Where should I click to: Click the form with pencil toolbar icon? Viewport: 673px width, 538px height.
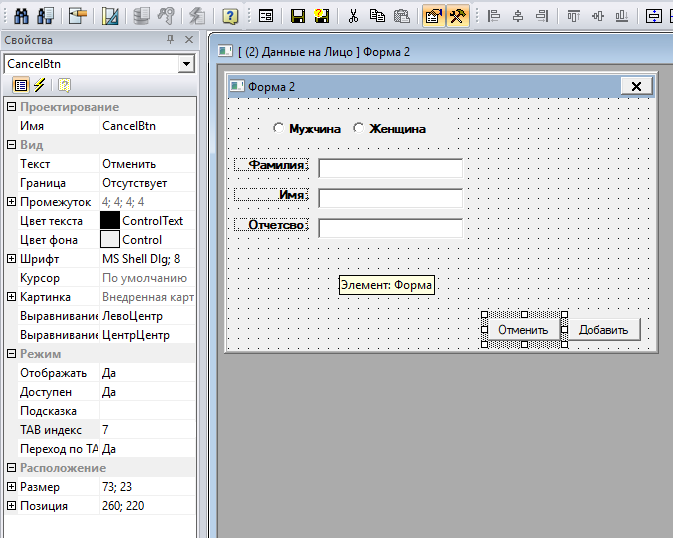point(78,16)
